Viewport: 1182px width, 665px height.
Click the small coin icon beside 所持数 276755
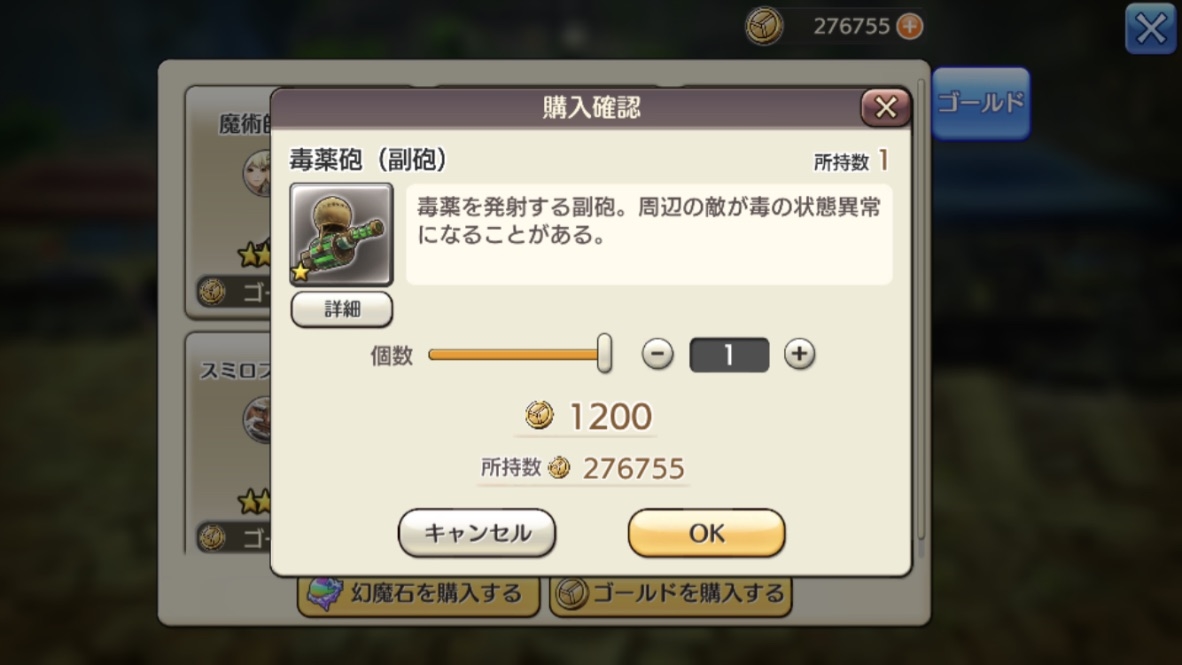[x=559, y=467]
